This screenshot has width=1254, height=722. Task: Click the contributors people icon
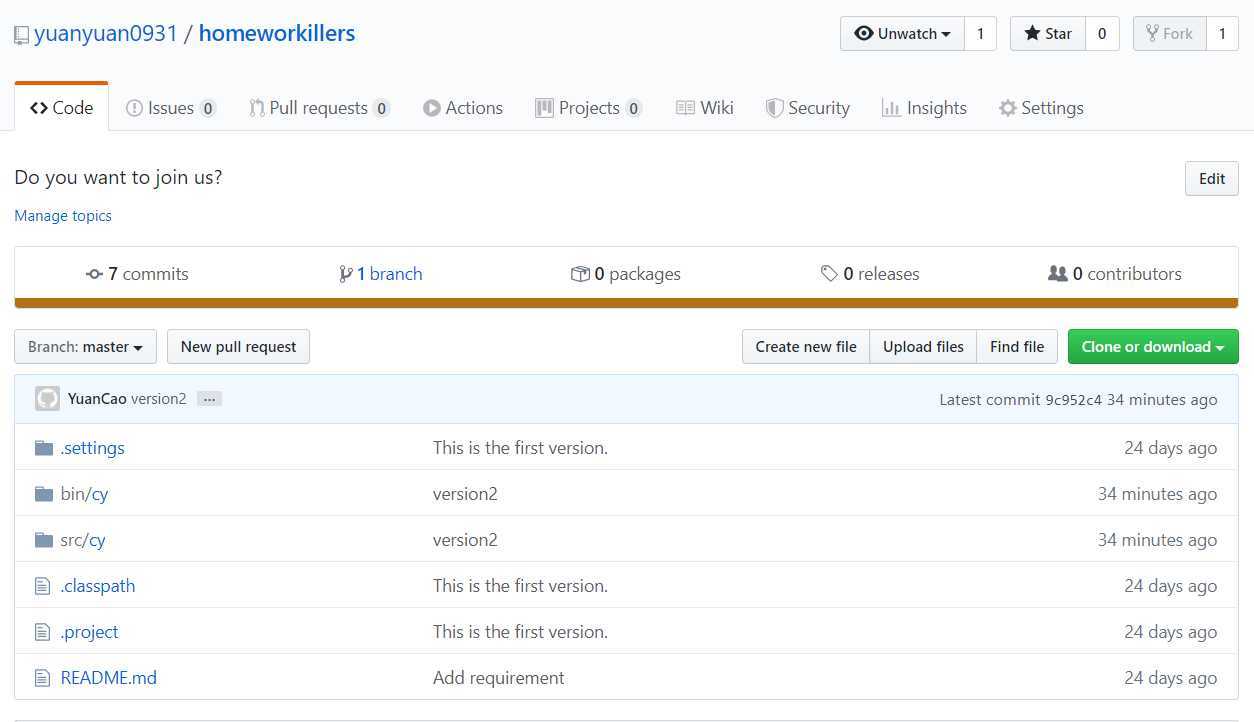click(x=1058, y=274)
